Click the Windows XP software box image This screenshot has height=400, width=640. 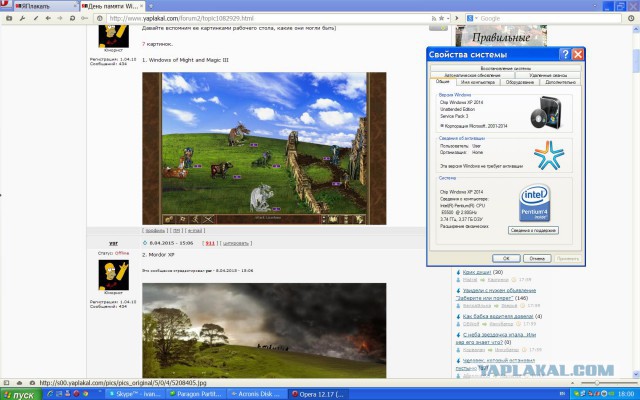[546, 112]
